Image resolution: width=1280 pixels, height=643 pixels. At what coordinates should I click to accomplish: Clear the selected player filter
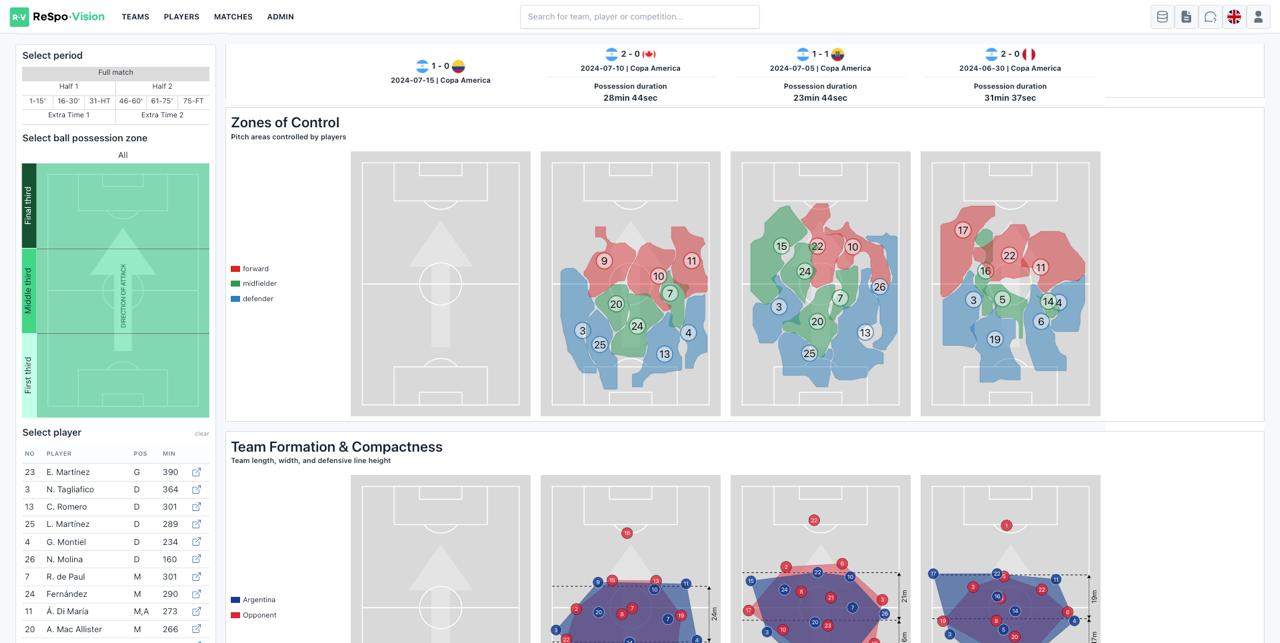(x=202, y=434)
